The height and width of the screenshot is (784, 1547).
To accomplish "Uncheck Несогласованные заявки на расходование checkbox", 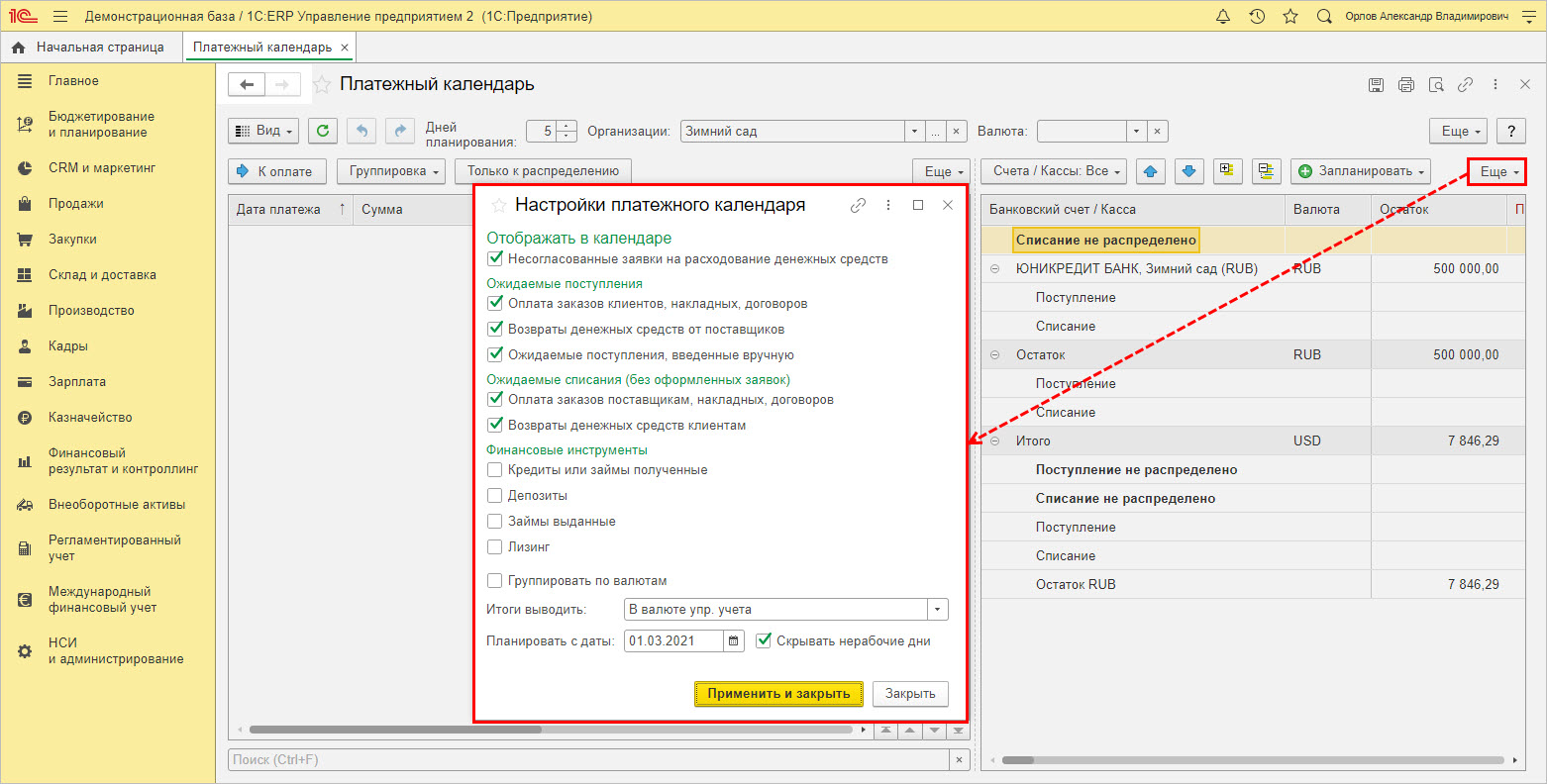I will tap(495, 258).
